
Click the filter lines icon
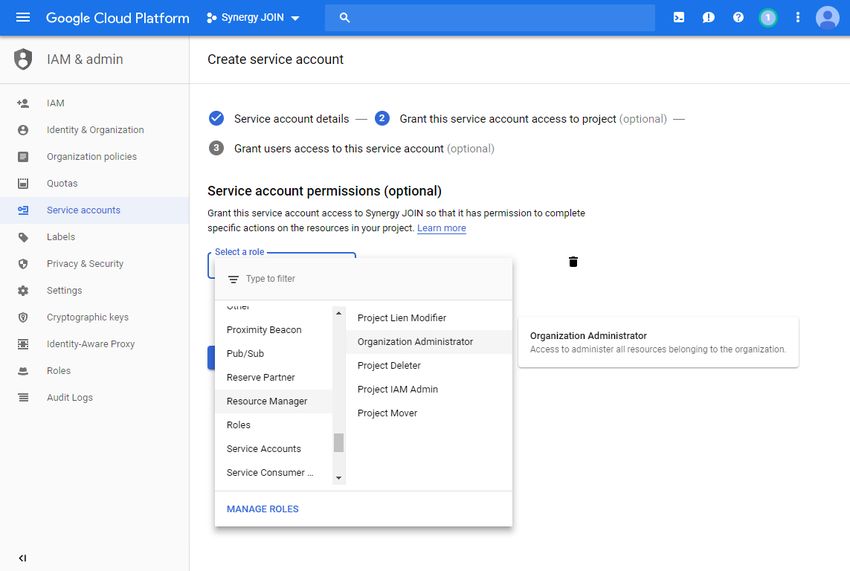(233, 279)
